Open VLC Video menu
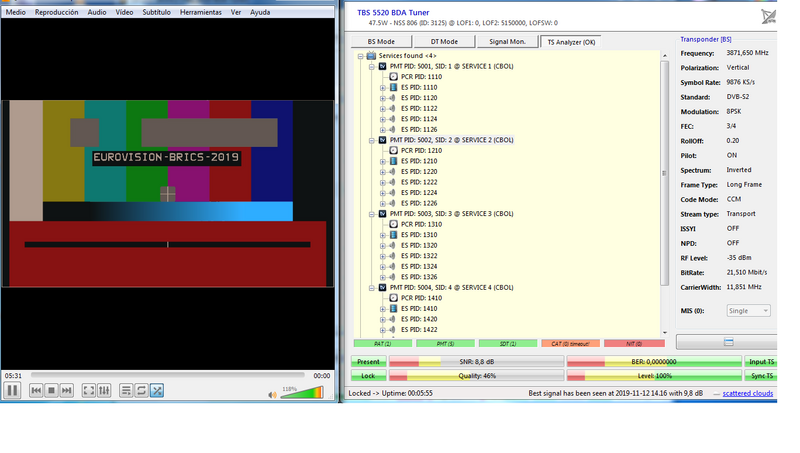Screen dimensions: 800x453 pos(124,12)
